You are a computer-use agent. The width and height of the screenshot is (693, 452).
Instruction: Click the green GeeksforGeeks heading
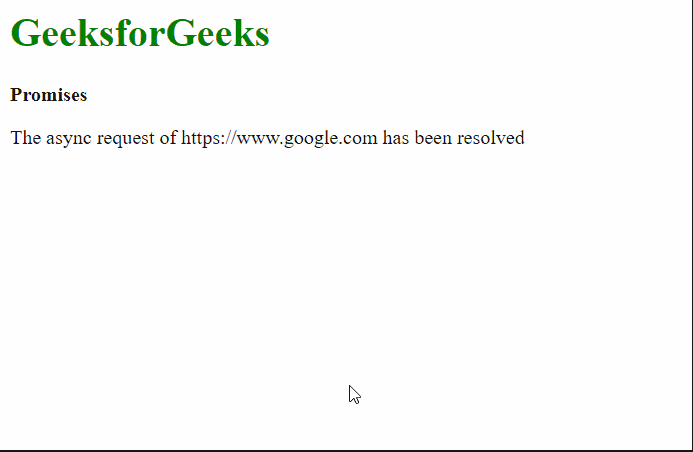[x=140, y=33]
